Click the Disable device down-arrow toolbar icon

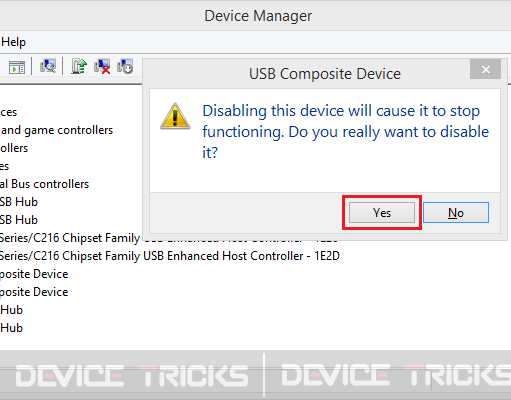pyautogui.click(x=125, y=66)
